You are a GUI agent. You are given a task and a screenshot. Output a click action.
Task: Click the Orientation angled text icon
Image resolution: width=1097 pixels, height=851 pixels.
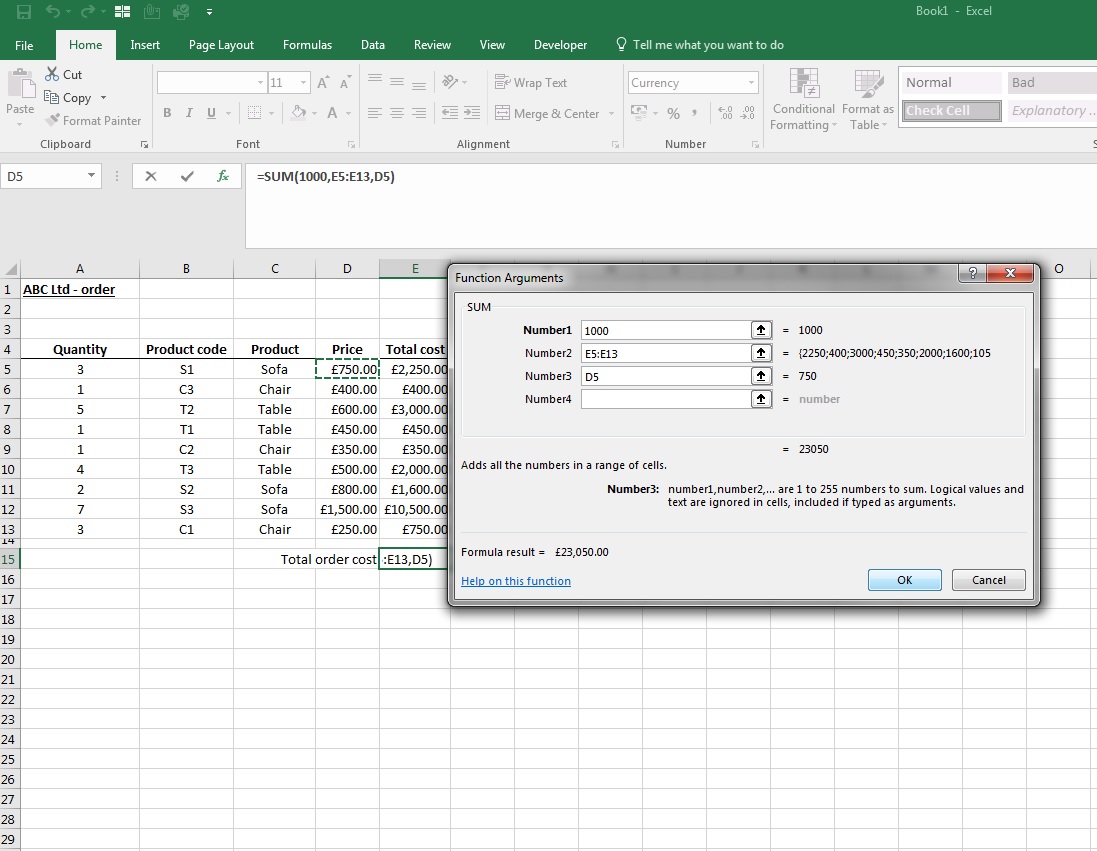(x=450, y=82)
